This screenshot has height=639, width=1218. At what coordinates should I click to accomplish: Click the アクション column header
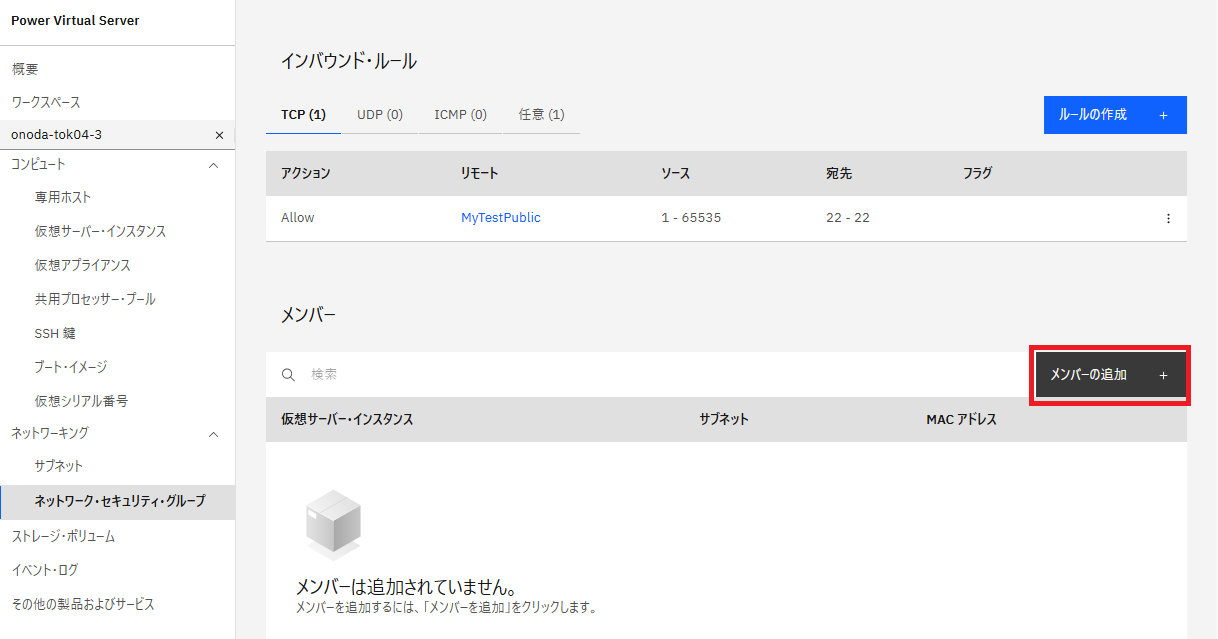[x=305, y=173]
